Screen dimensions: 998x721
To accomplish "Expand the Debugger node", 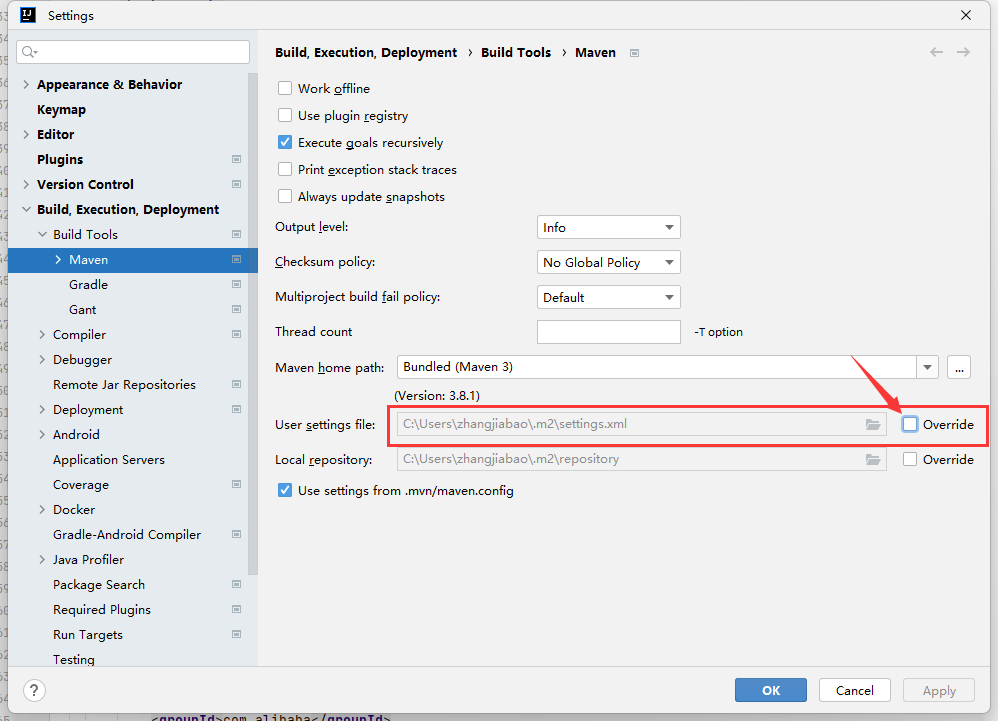I will pyautogui.click(x=42, y=360).
